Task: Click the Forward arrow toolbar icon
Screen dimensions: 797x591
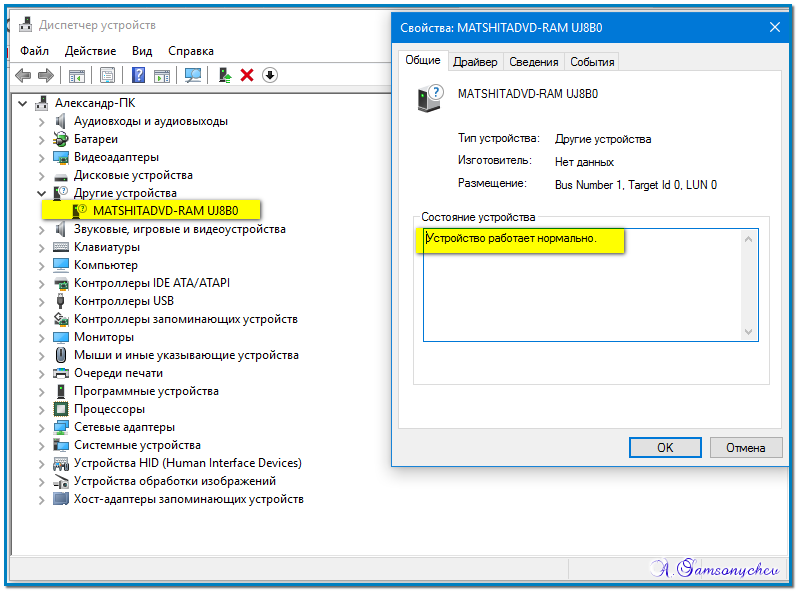Action: pos(46,76)
